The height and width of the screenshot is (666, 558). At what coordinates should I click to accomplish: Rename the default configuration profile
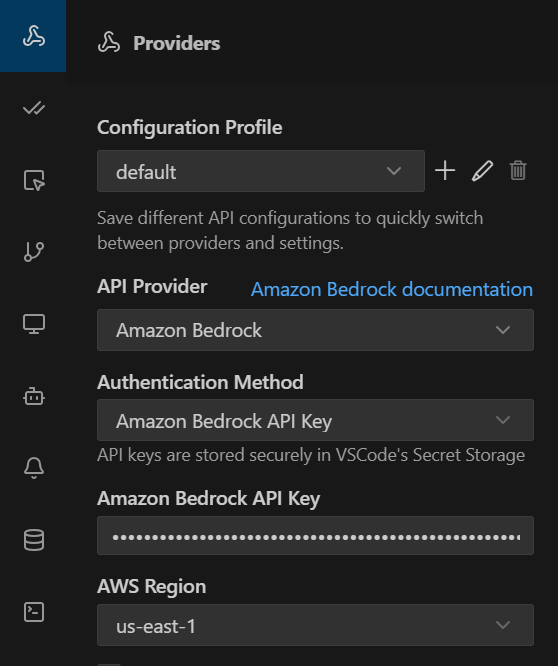coord(482,171)
